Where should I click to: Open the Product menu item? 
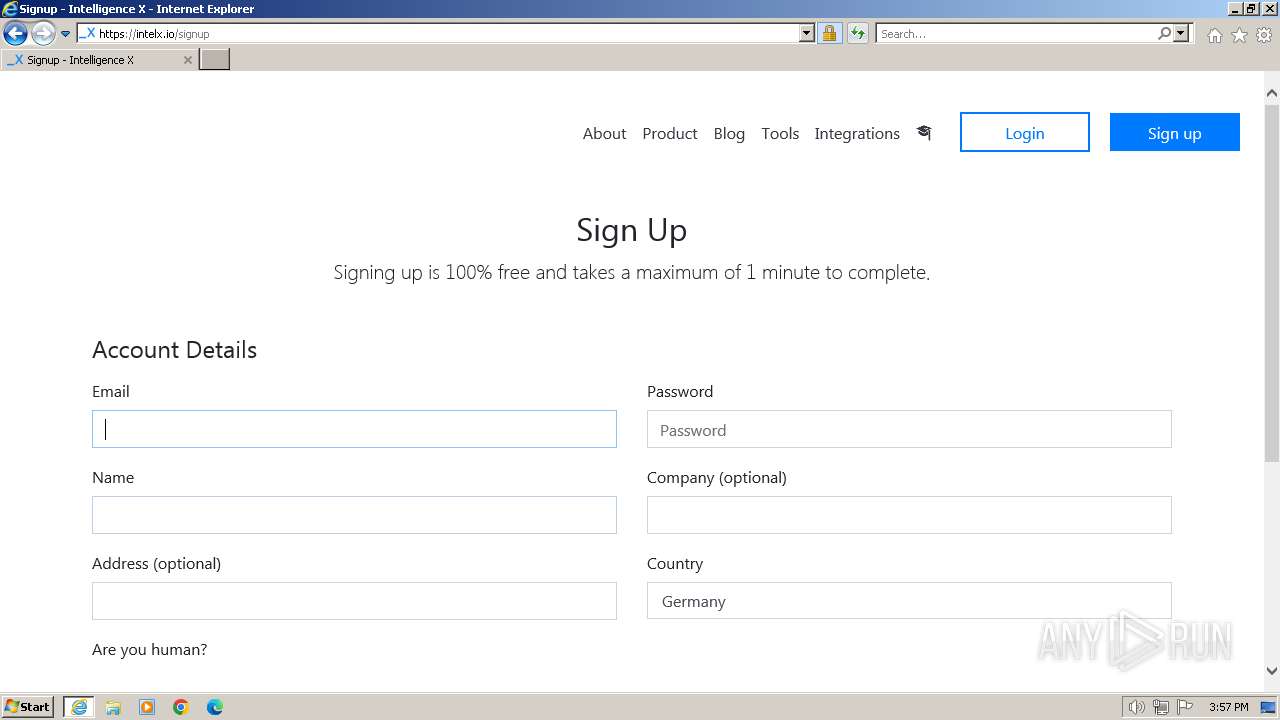click(670, 133)
